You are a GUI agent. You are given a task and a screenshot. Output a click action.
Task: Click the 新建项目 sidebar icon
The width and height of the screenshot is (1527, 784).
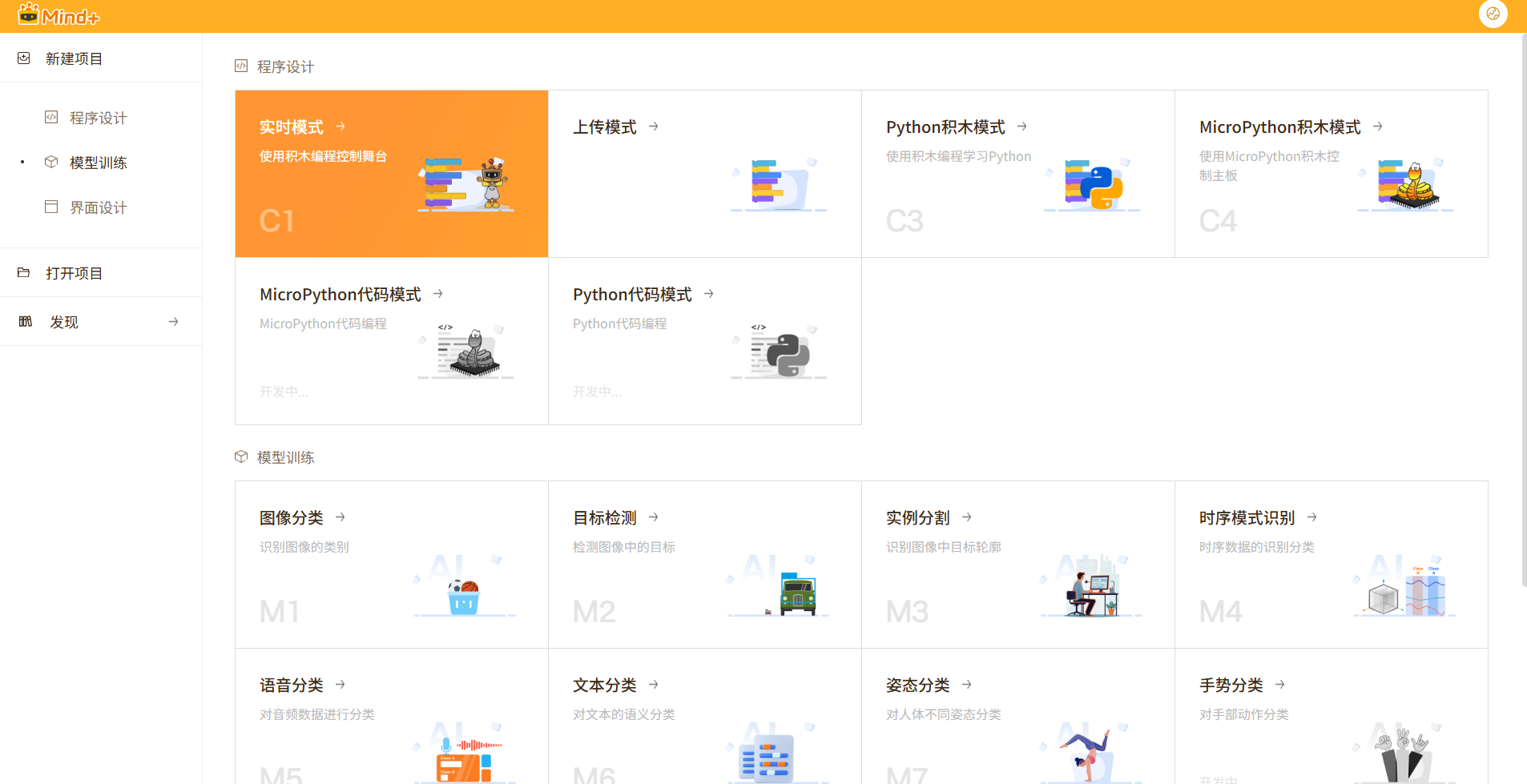click(24, 58)
